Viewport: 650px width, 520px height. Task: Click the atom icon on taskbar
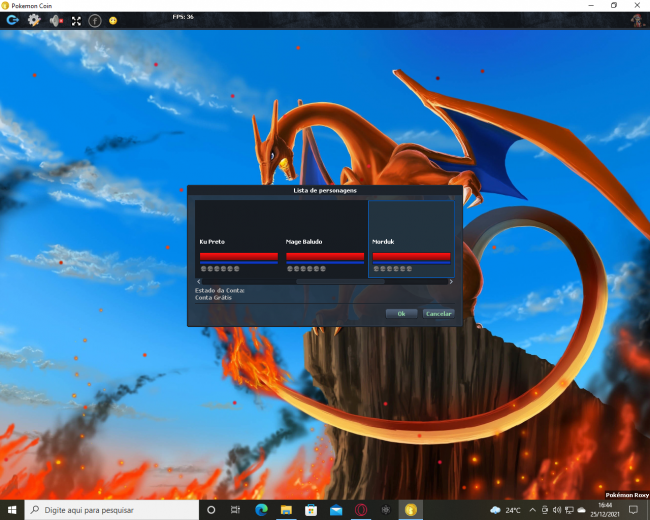click(x=386, y=510)
